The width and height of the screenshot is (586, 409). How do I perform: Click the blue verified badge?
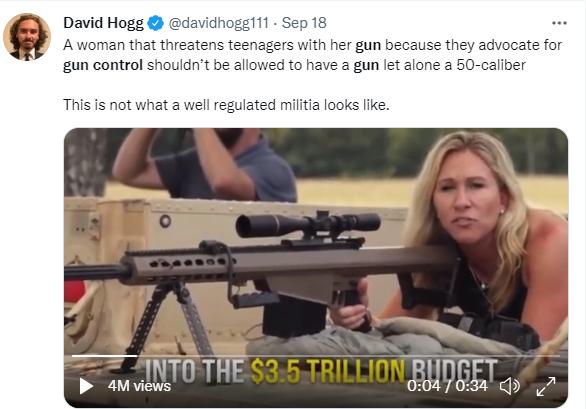[x=155, y=23]
